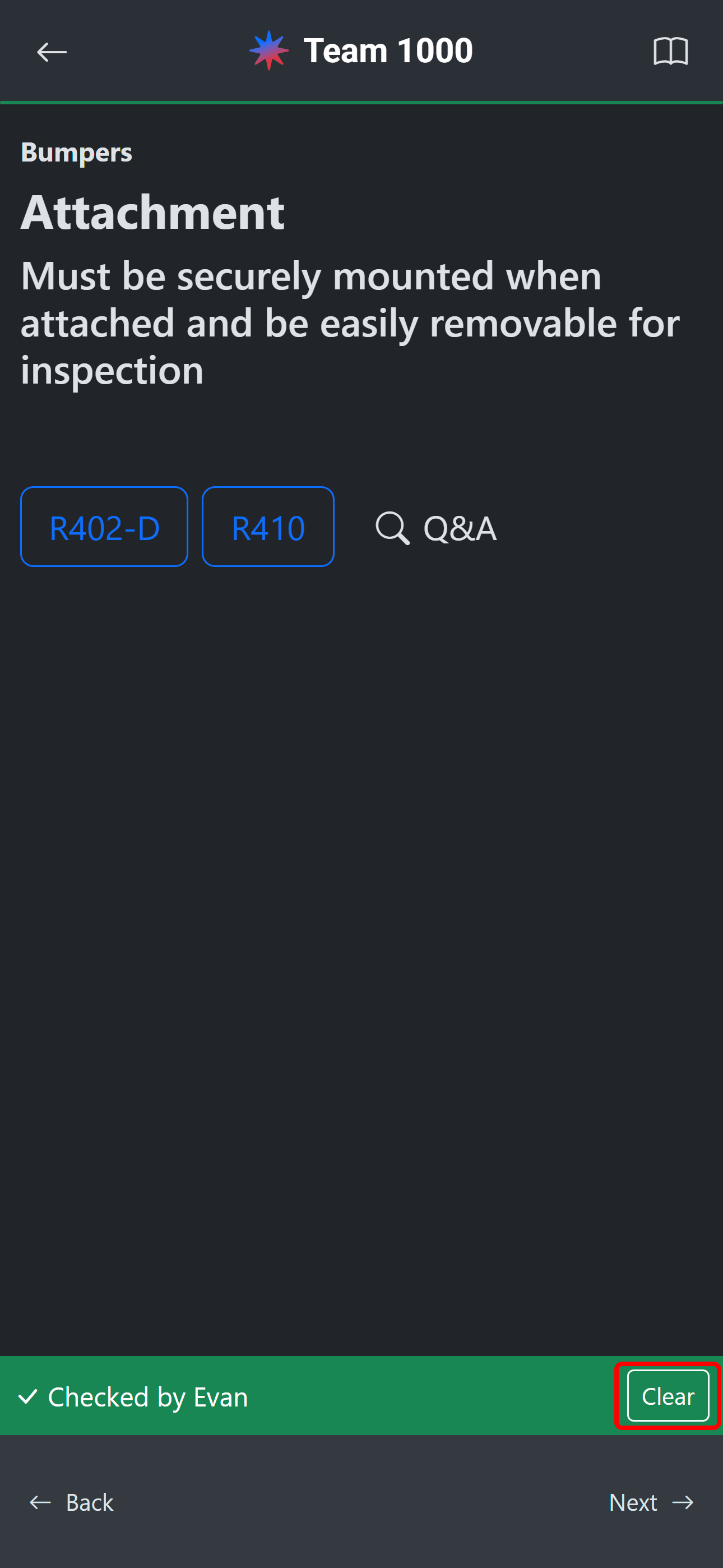Clear the checked inspection status
Screen dimensions: 723x1568
click(x=668, y=1396)
